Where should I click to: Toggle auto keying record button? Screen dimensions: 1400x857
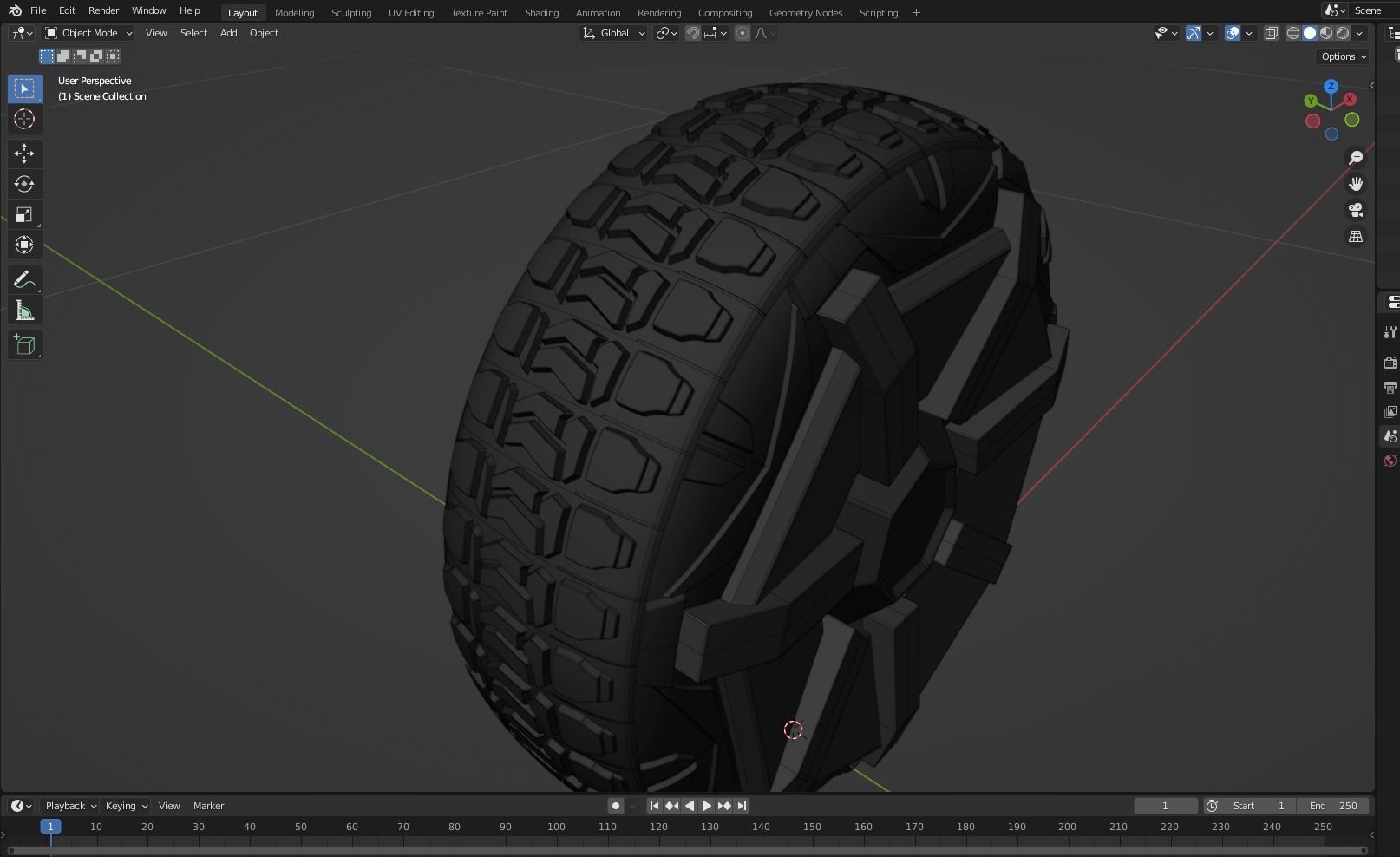(616, 806)
